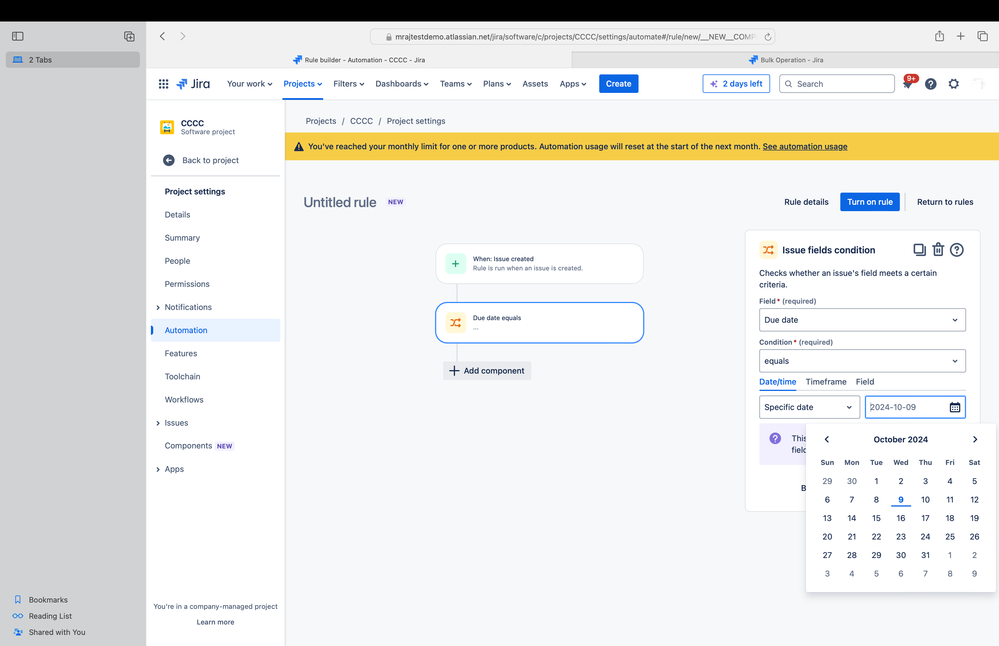The width and height of the screenshot is (999, 646).
Task: Open the notifications bell icon
Action: tap(907, 83)
